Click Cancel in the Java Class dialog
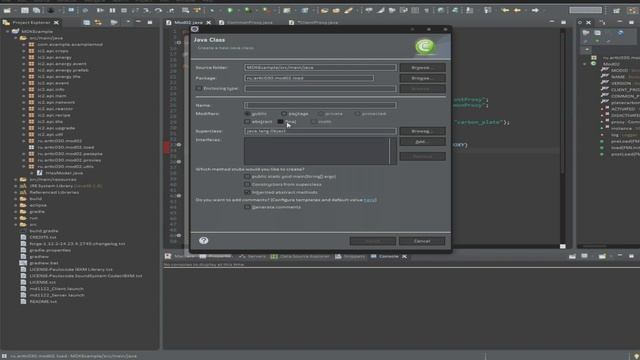640x360 pixels. pos(422,241)
